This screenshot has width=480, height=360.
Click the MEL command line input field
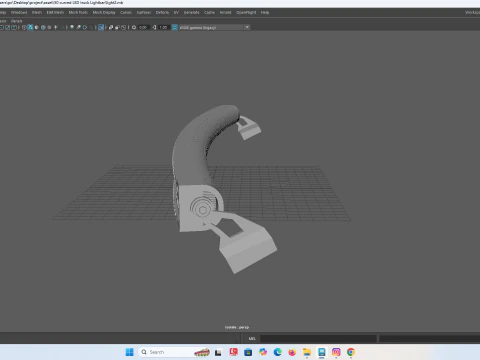[x=318, y=338]
